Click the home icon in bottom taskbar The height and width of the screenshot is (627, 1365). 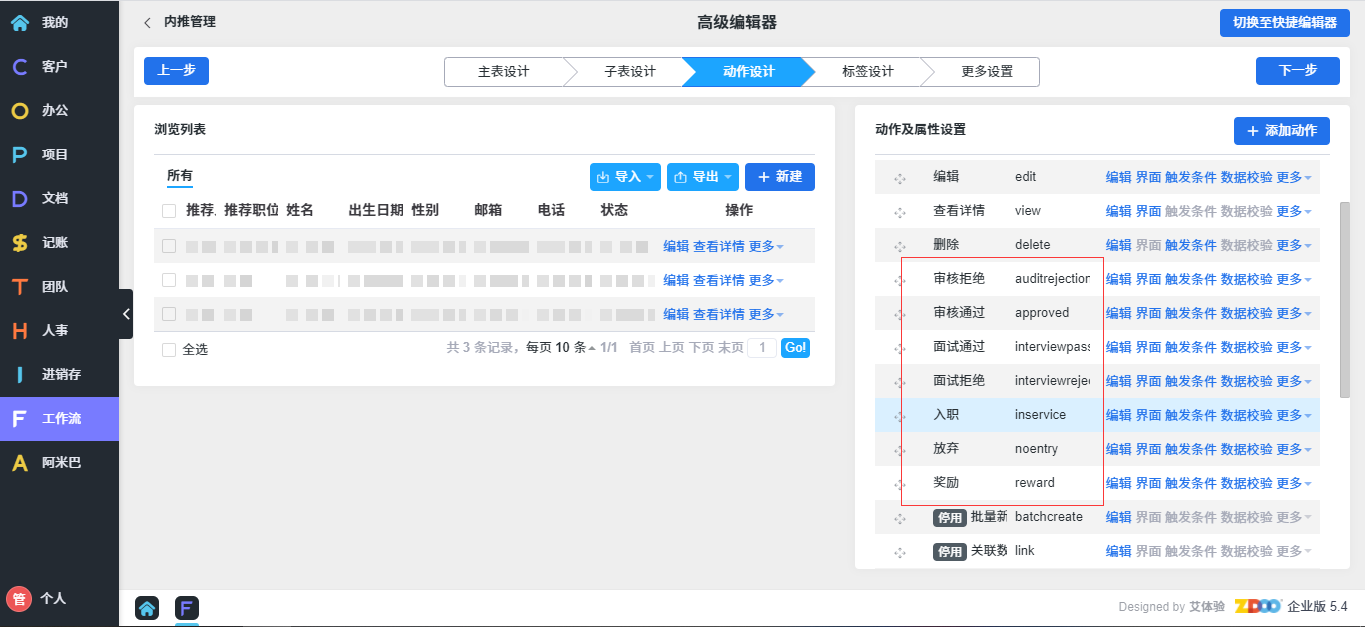coord(147,608)
